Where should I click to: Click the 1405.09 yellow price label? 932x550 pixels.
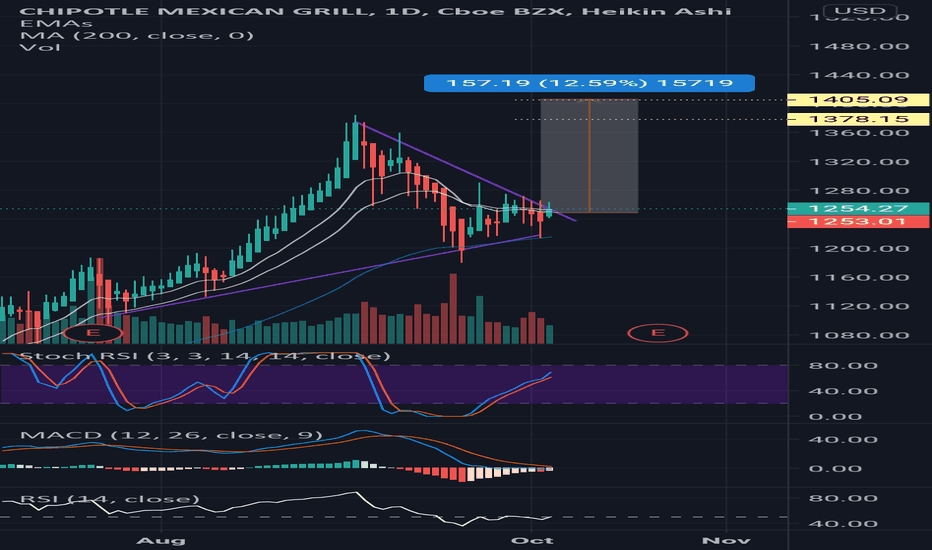click(x=858, y=100)
